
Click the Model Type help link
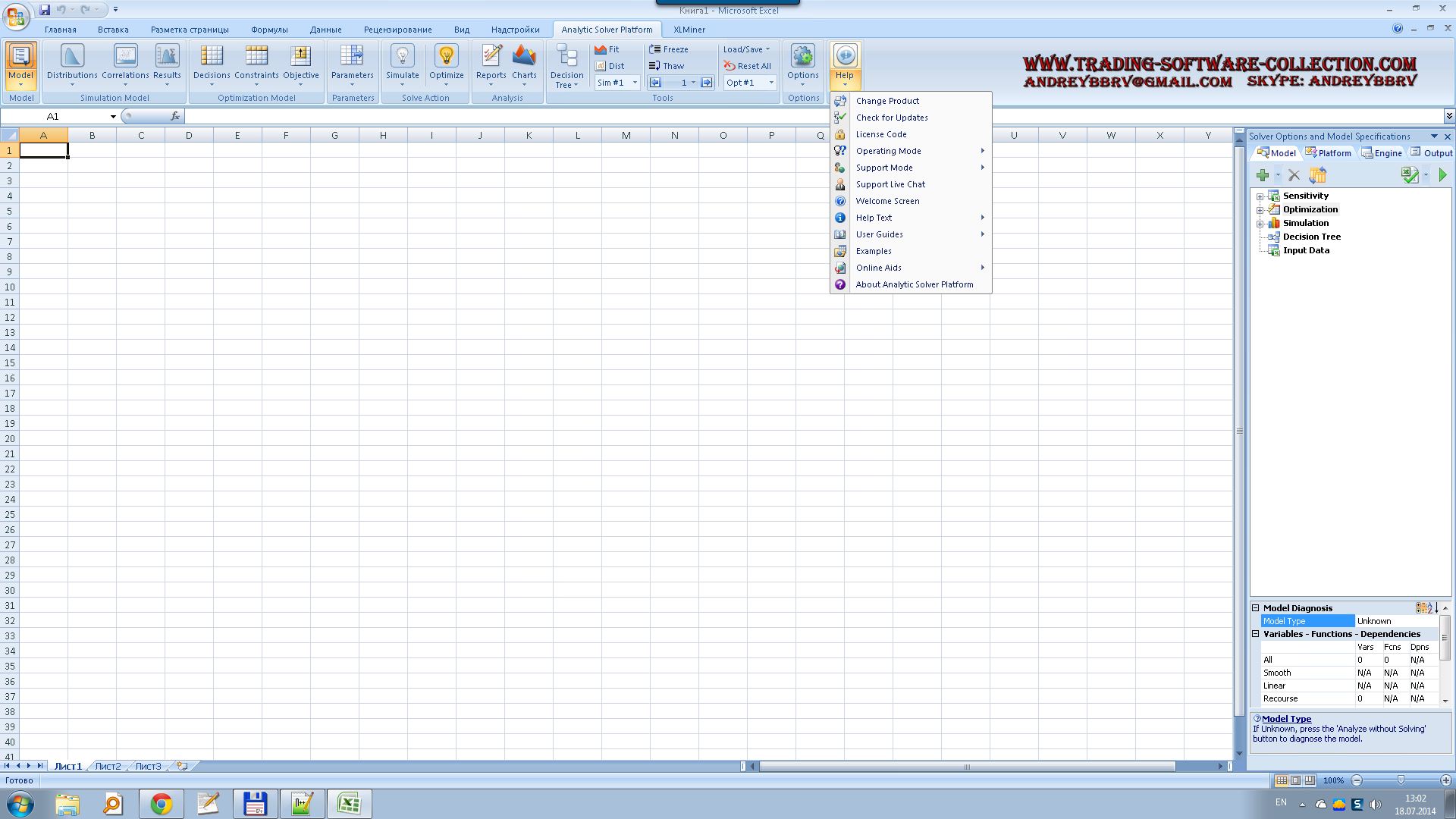click(1286, 719)
